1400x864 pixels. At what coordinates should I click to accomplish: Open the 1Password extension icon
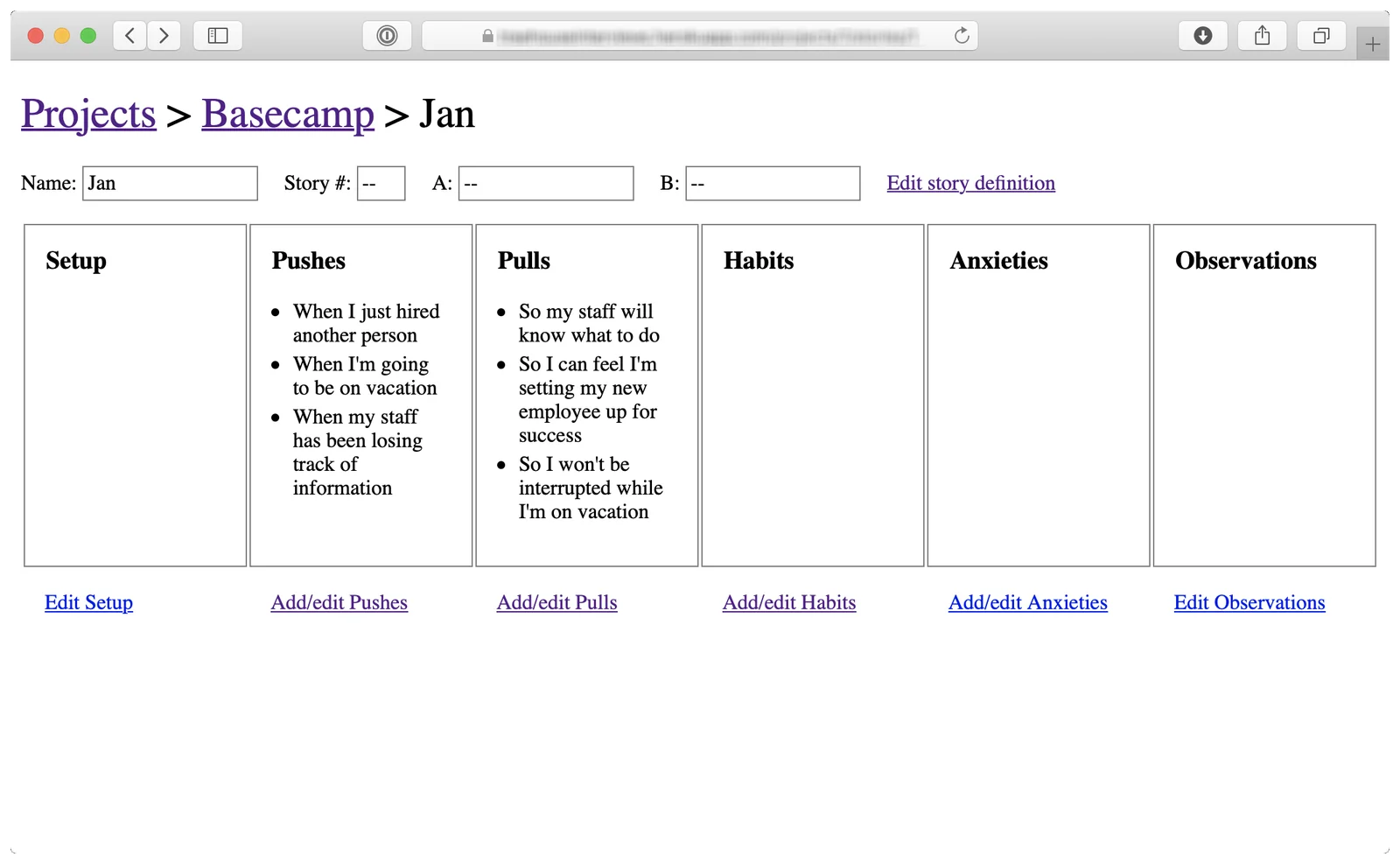[x=387, y=36]
